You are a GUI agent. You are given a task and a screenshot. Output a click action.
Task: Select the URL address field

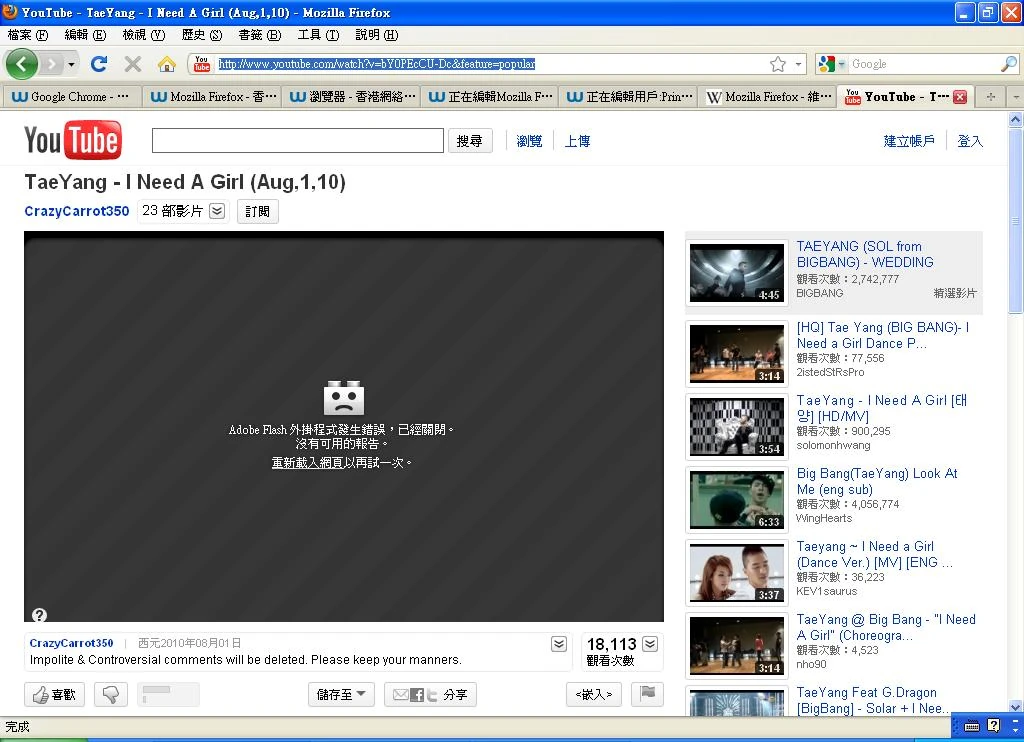tap(490, 64)
